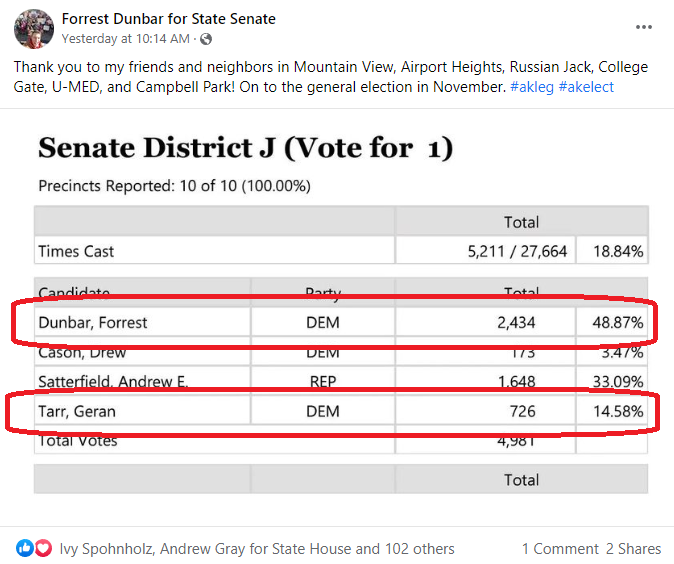Click Precincts Reported text in image
The image size is (674, 564).
175,186
